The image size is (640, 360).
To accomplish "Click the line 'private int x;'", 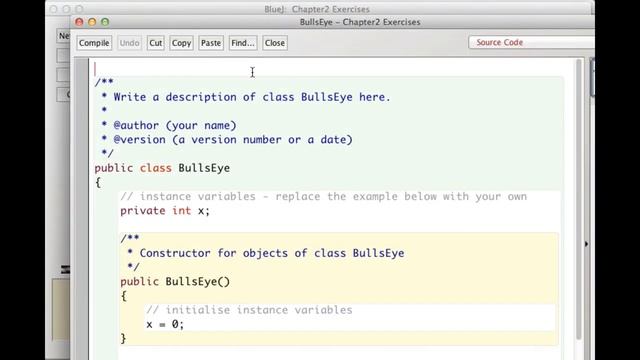I will 165,211.
